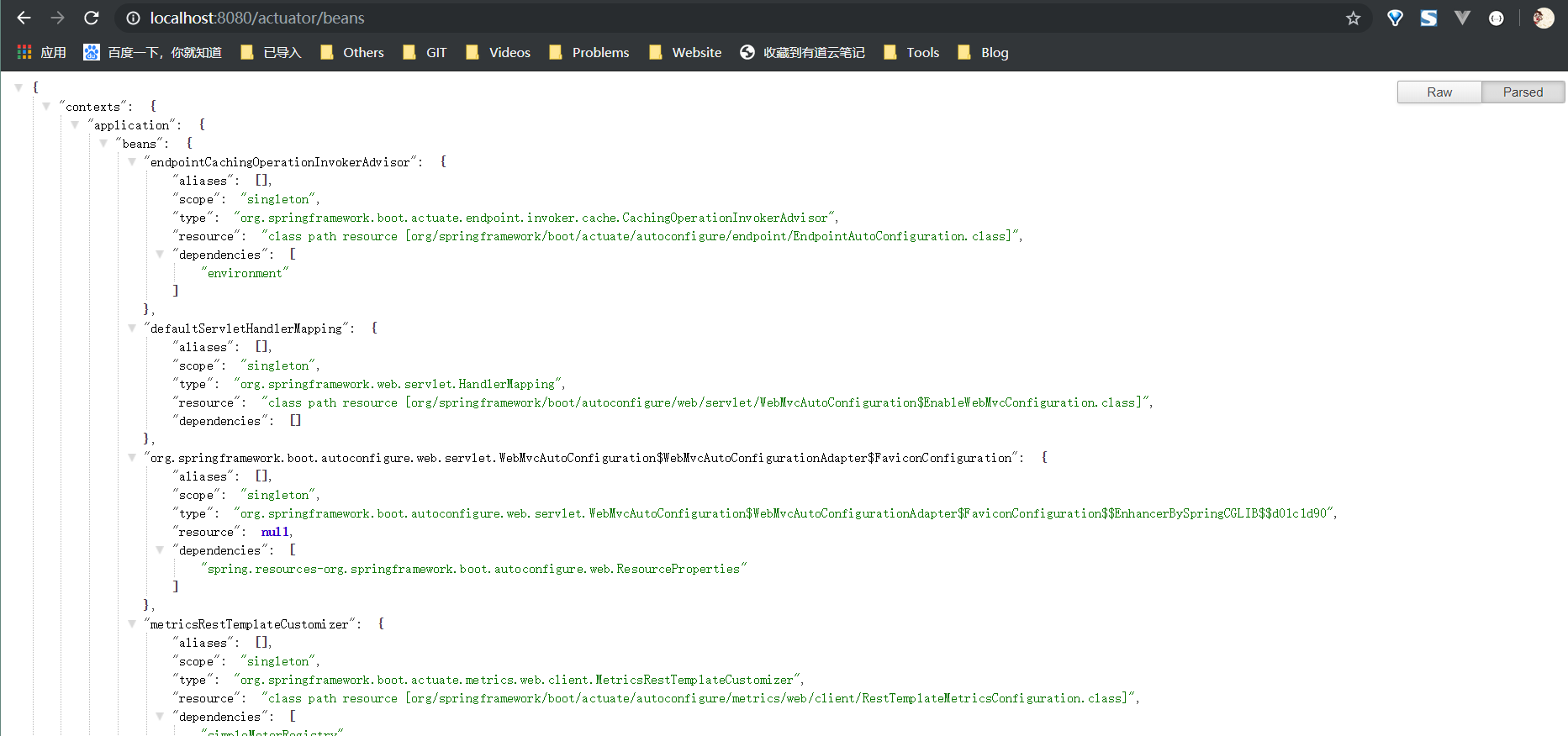Open the user profile avatar

click(x=1543, y=18)
